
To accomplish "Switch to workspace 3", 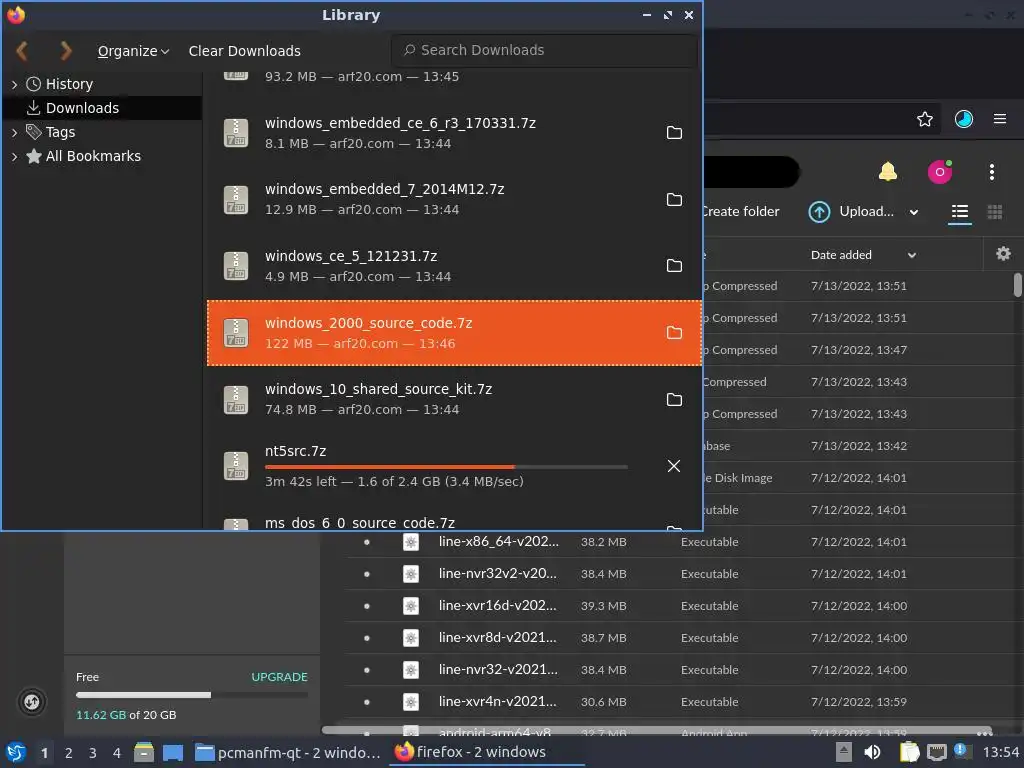I will 93,753.
